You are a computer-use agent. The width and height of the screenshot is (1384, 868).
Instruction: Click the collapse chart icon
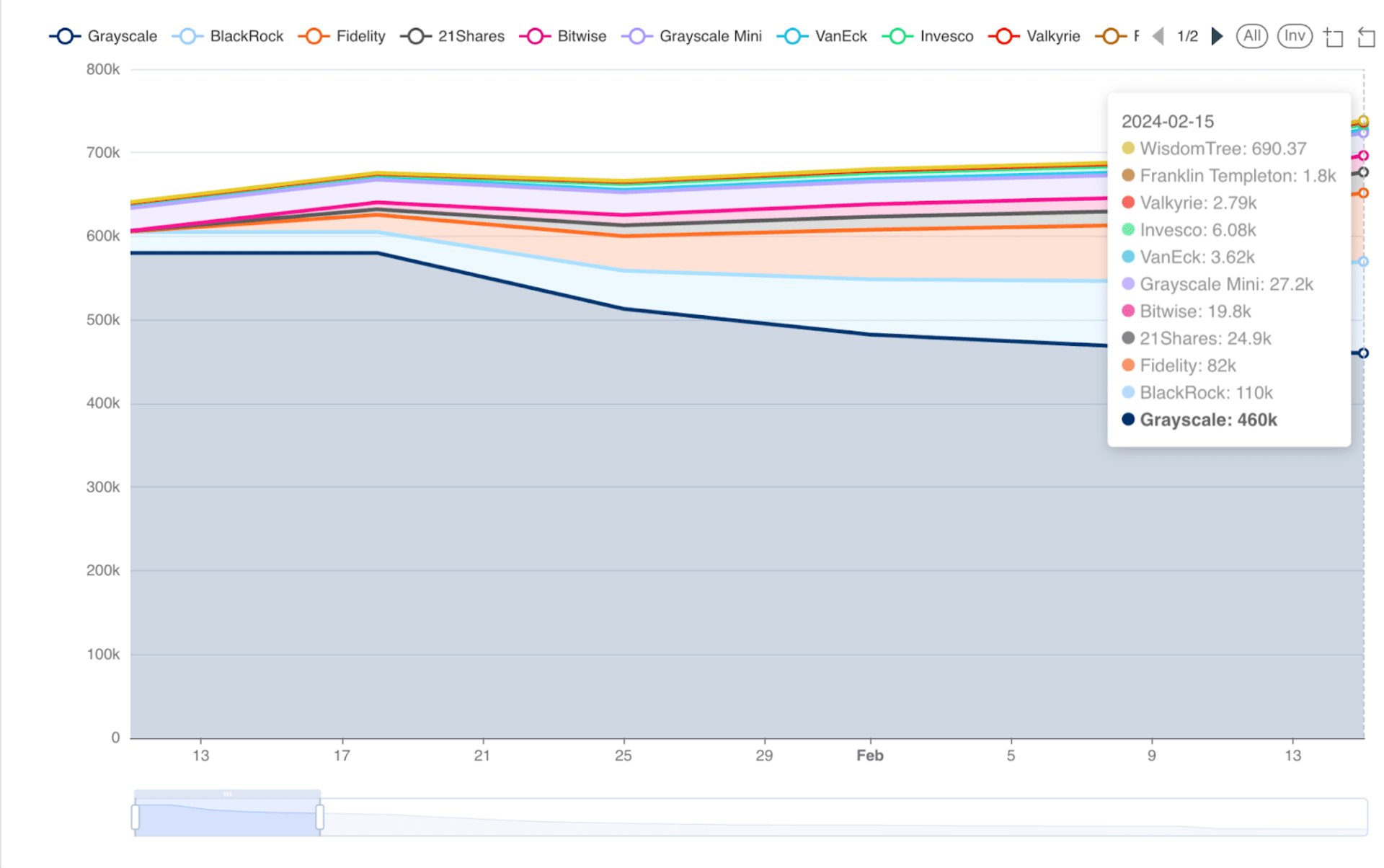coord(1366,36)
